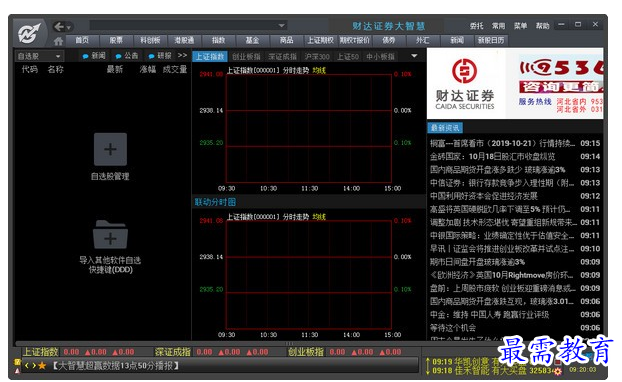Viewport: 622px width, 382px height.
Task: Click the 联动分时图 header
Action: pyautogui.click(x=215, y=202)
